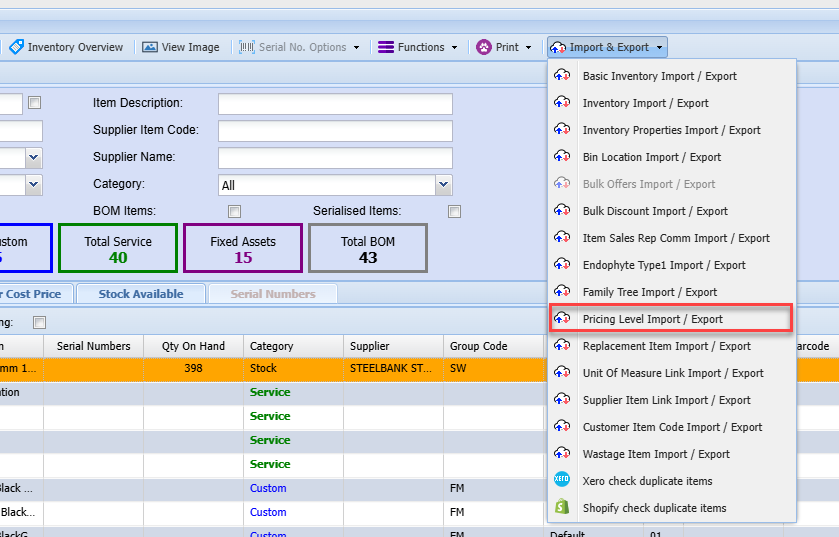839x537 pixels.
Task: Expand the Print dropdown arrow
Action: (529, 47)
